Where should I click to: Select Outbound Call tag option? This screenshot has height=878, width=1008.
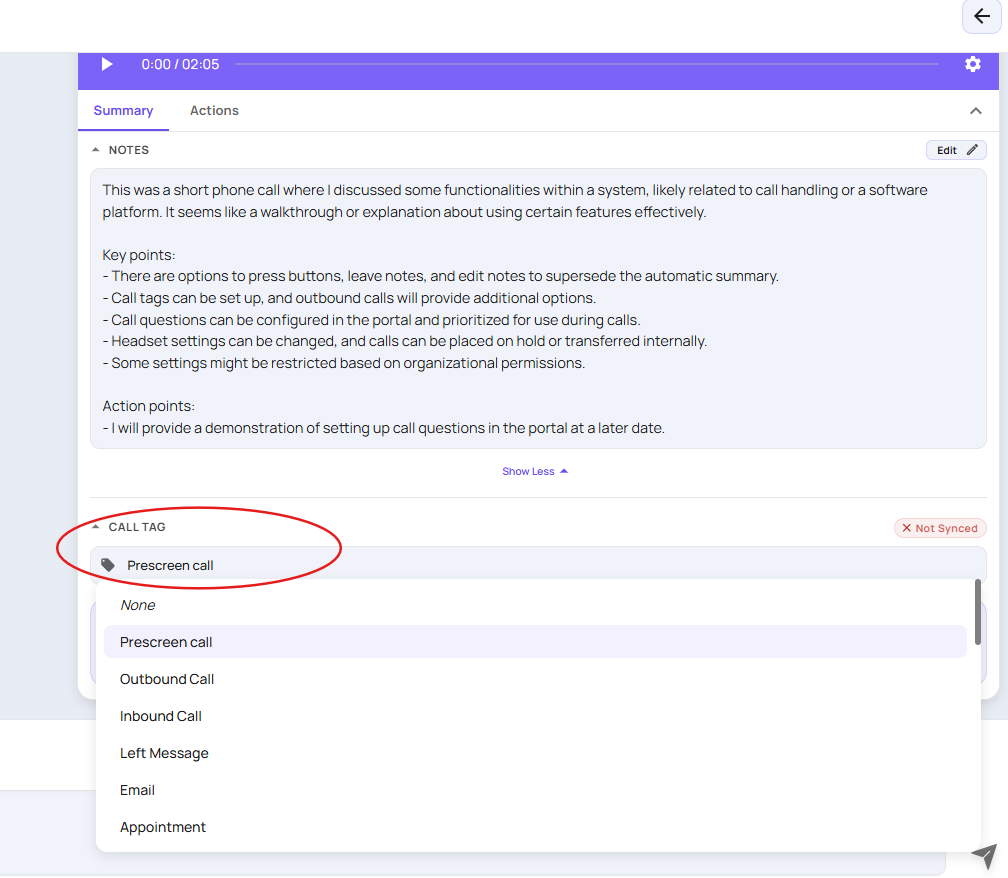pos(535,679)
